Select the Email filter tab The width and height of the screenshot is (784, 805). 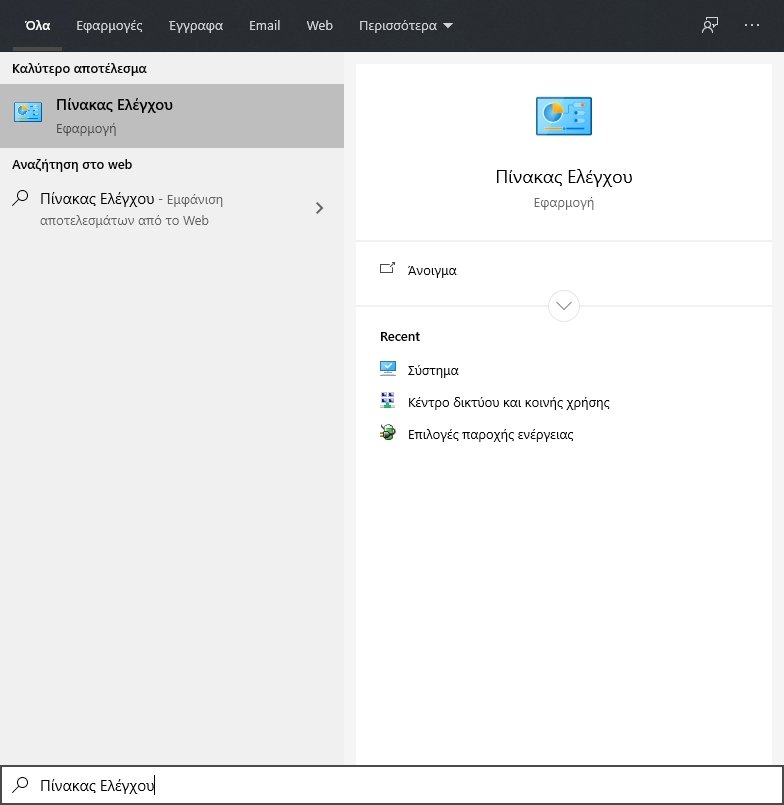[x=264, y=26]
